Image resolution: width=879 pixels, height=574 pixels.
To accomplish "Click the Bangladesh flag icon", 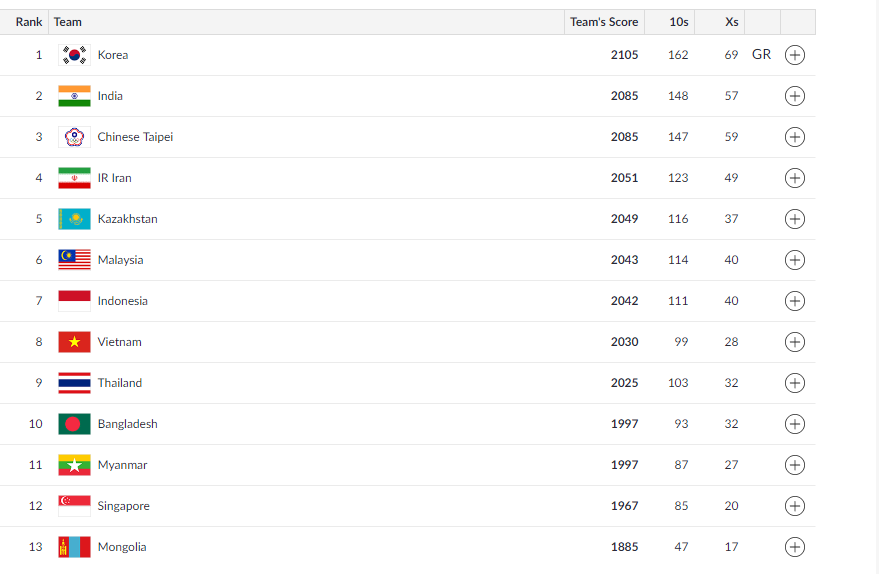I will [74, 424].
